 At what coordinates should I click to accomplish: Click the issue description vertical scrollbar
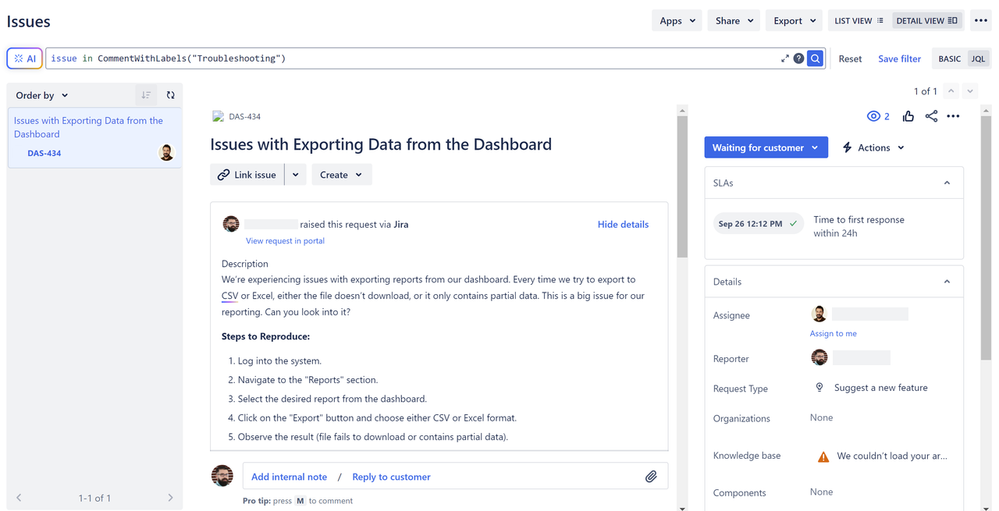coord(682,186)
